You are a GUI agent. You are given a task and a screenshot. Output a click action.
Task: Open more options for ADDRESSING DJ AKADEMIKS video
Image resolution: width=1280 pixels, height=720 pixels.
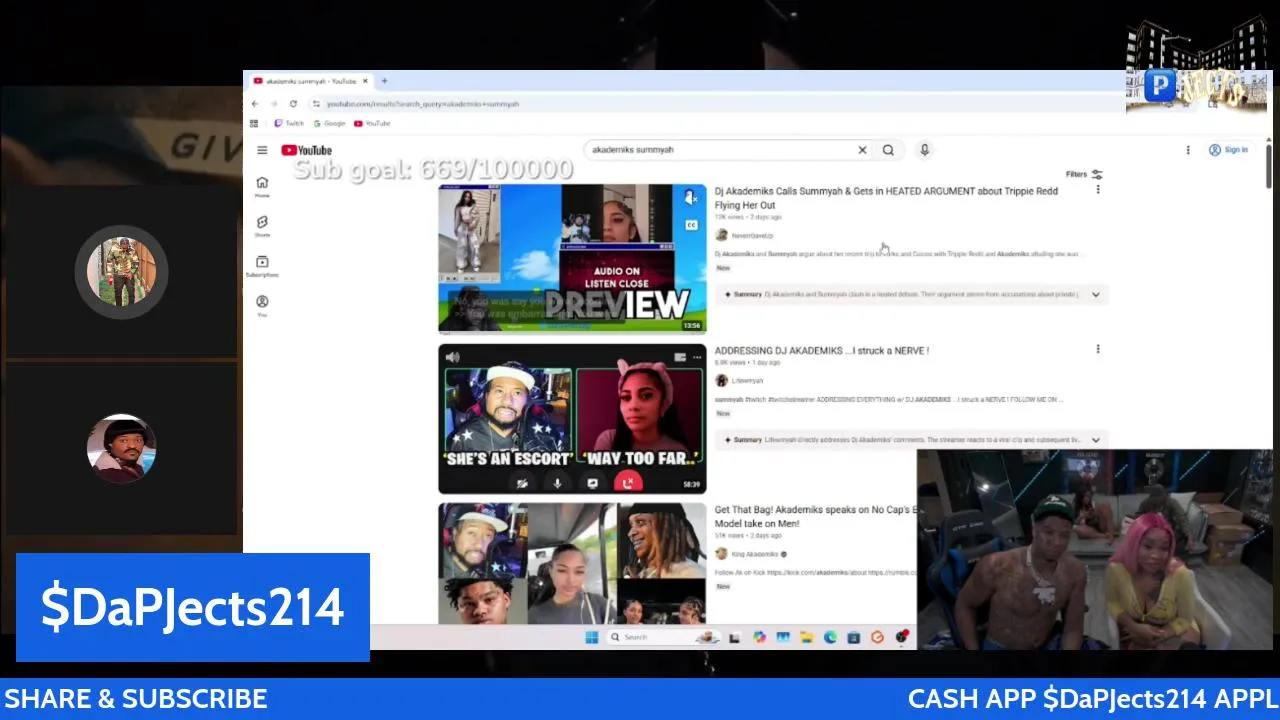(1098, 349)
